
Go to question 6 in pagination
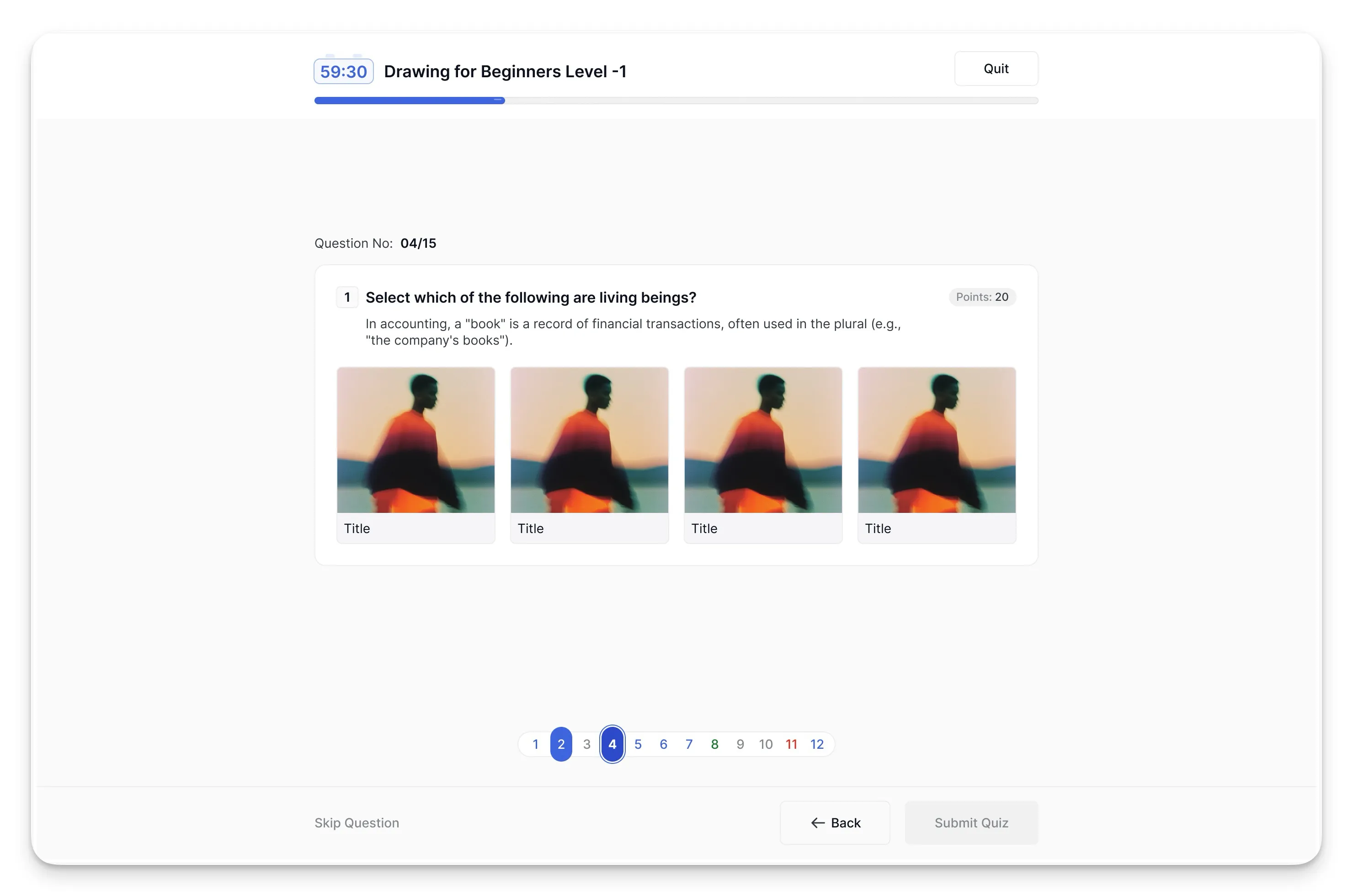click(x=663, y=744)
